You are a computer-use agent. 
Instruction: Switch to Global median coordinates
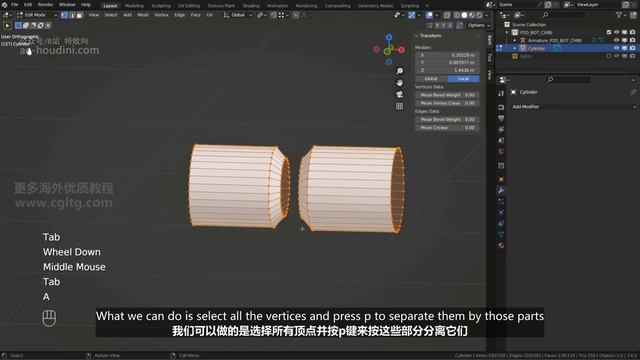(x=431, y=78)
